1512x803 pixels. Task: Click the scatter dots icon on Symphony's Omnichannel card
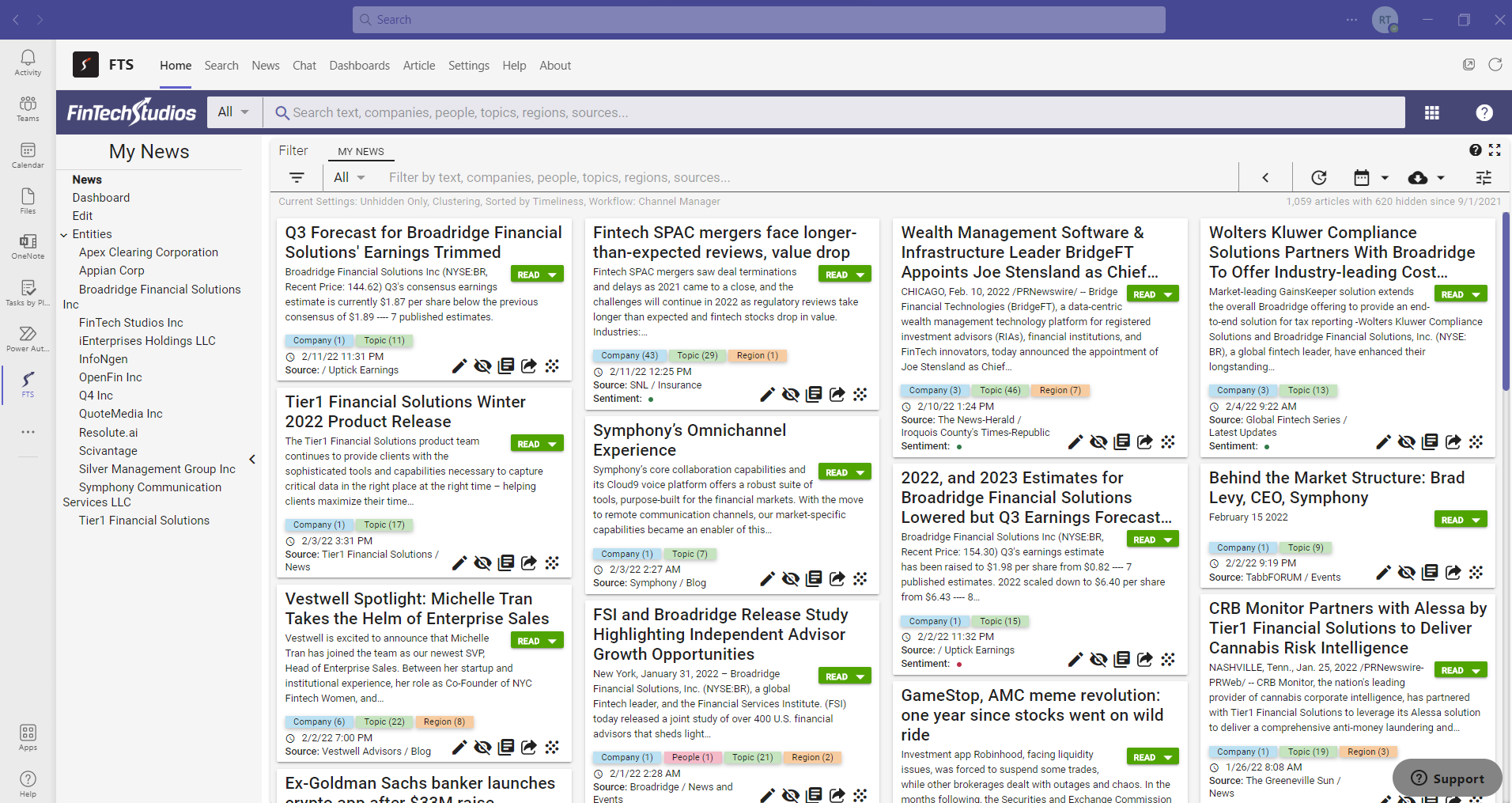(x=860, y=578)
